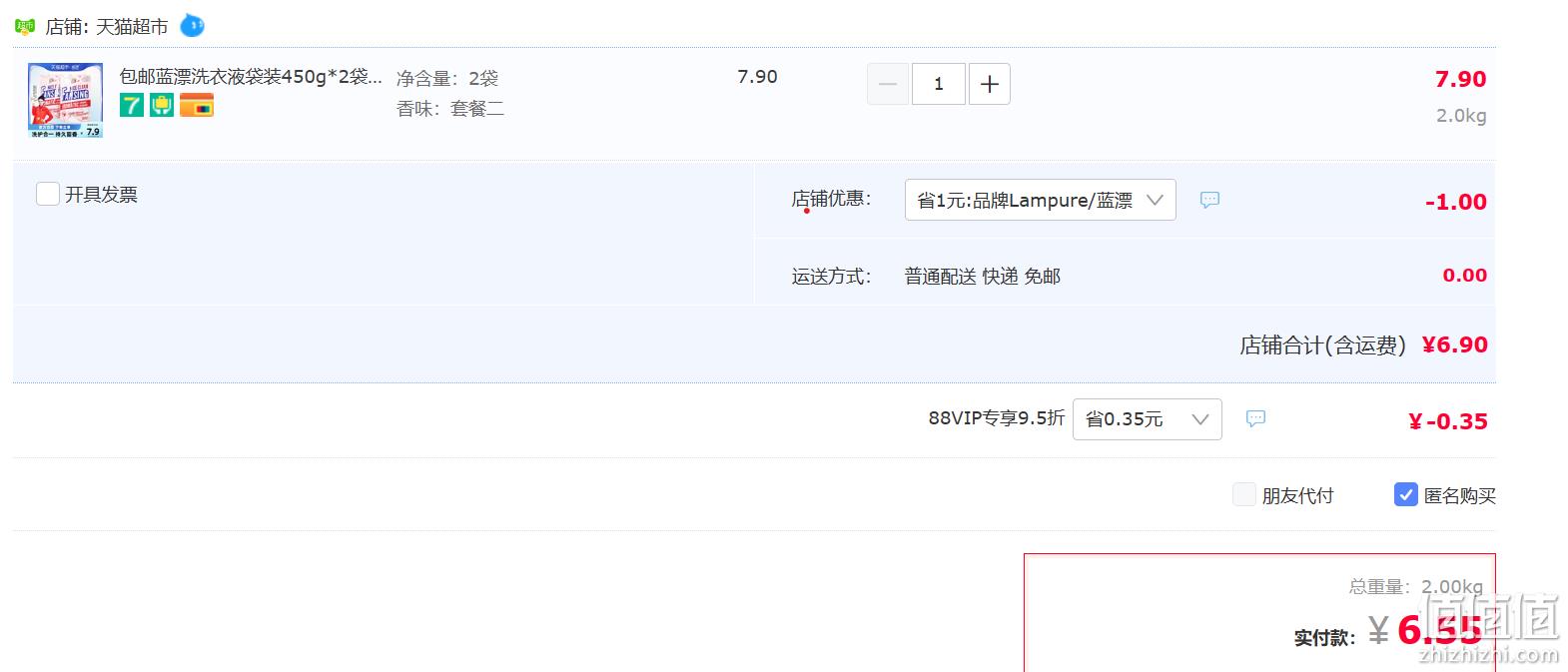Click the -1.00 store discount amount
Screen dimensions: 1568x672
click(x=1456, y=202)
